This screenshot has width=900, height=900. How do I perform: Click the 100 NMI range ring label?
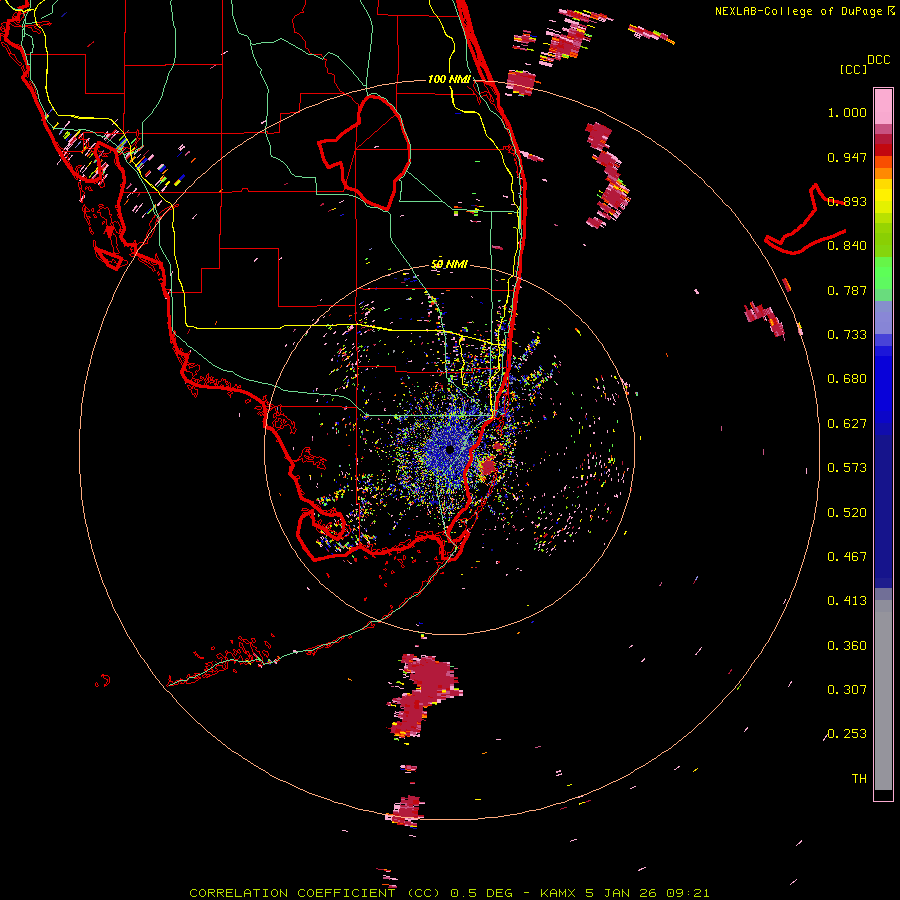tap(449, 79)
